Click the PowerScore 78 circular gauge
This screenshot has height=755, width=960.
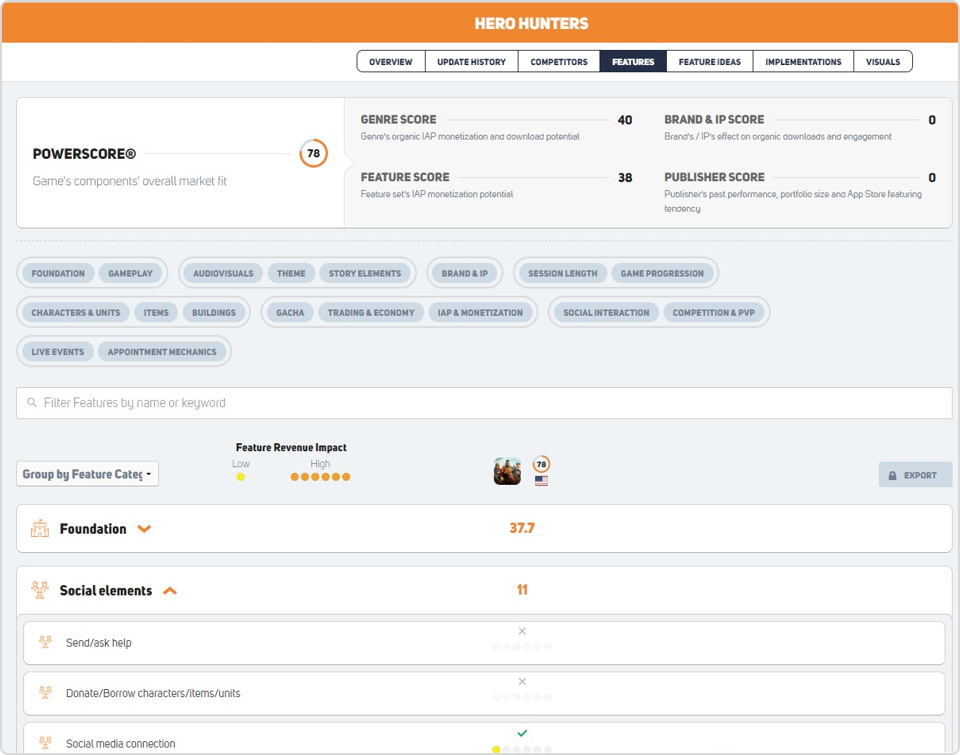313,153
